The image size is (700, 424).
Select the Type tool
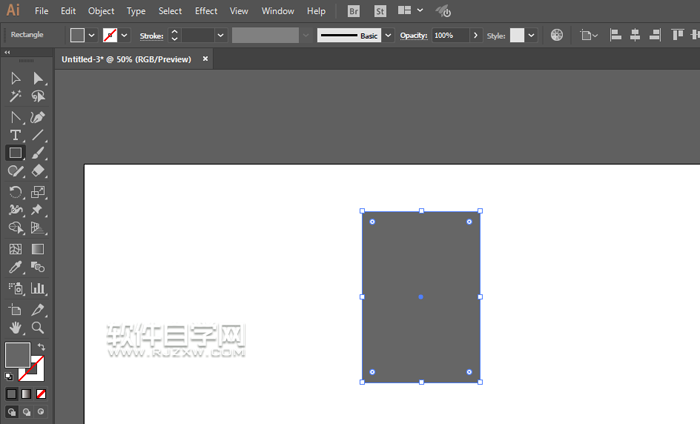coord(16,135)
